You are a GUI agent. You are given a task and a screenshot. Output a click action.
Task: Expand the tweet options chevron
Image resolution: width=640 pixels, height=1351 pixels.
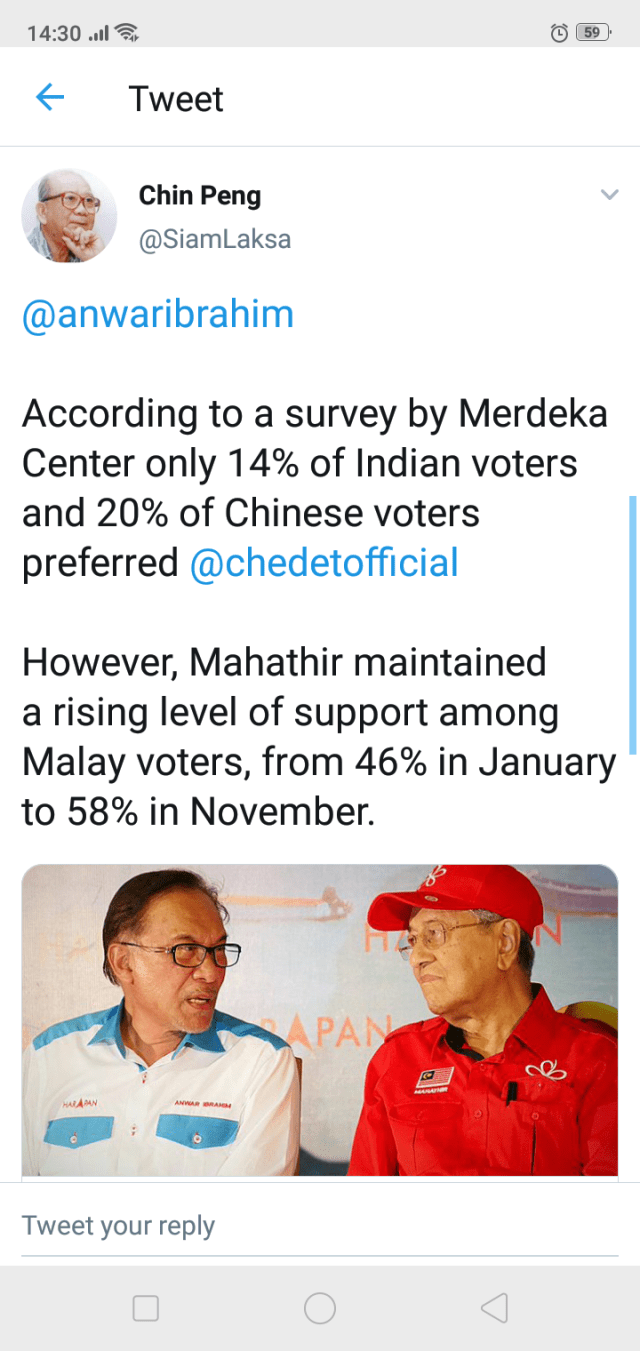click(x=609, y=195)
